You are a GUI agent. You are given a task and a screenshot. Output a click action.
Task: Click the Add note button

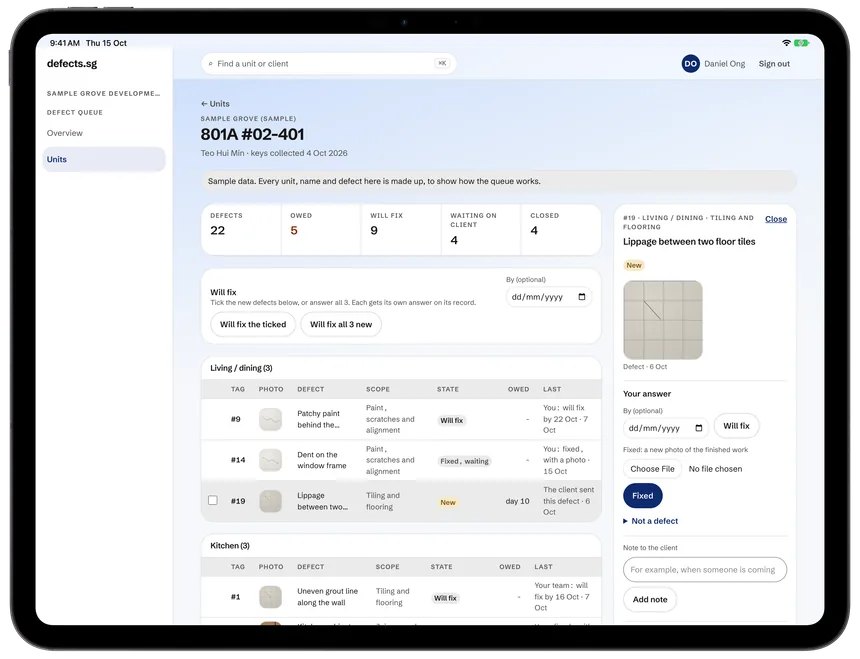tap(650, 599)
